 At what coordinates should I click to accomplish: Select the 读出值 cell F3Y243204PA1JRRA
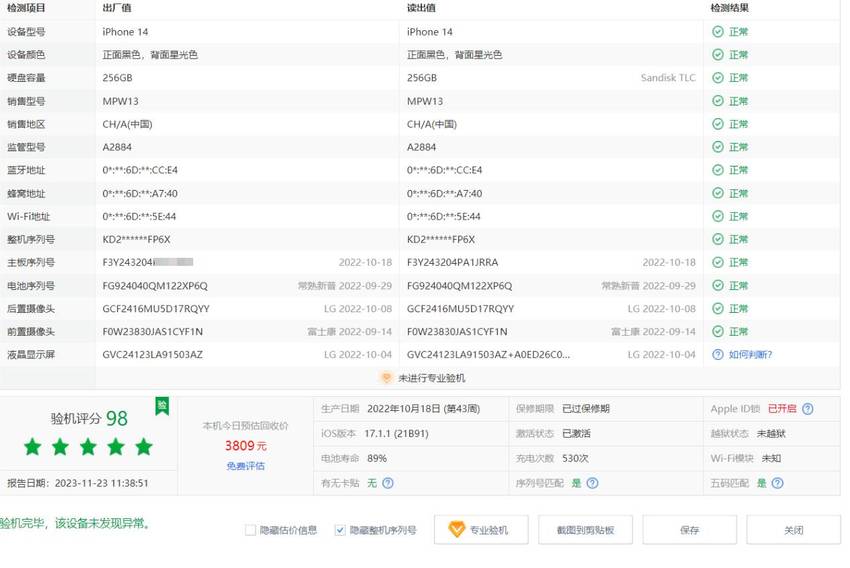(453, 262)
